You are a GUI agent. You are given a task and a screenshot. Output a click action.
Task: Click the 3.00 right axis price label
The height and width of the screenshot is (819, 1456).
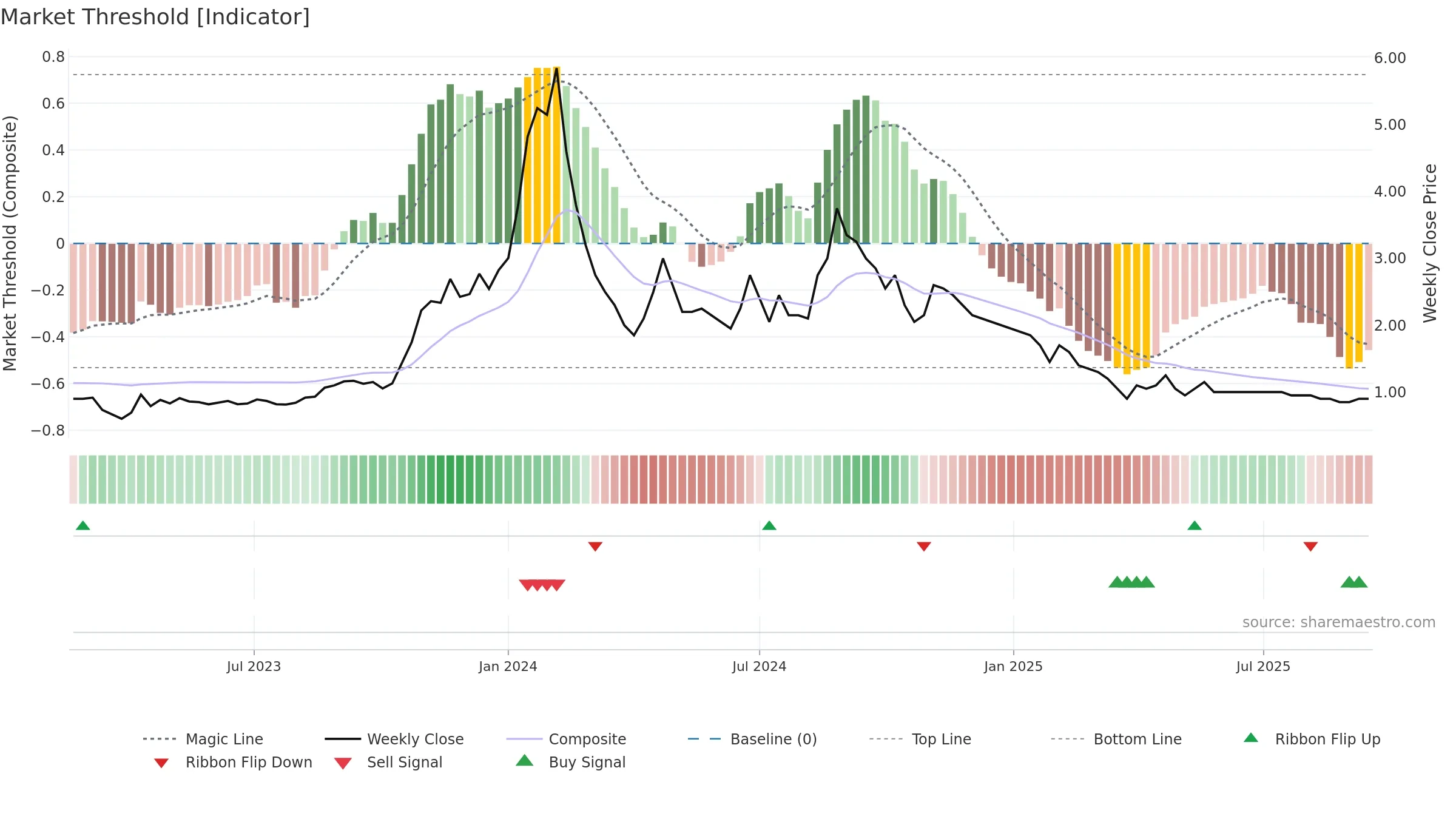[x=1390, y=258]
